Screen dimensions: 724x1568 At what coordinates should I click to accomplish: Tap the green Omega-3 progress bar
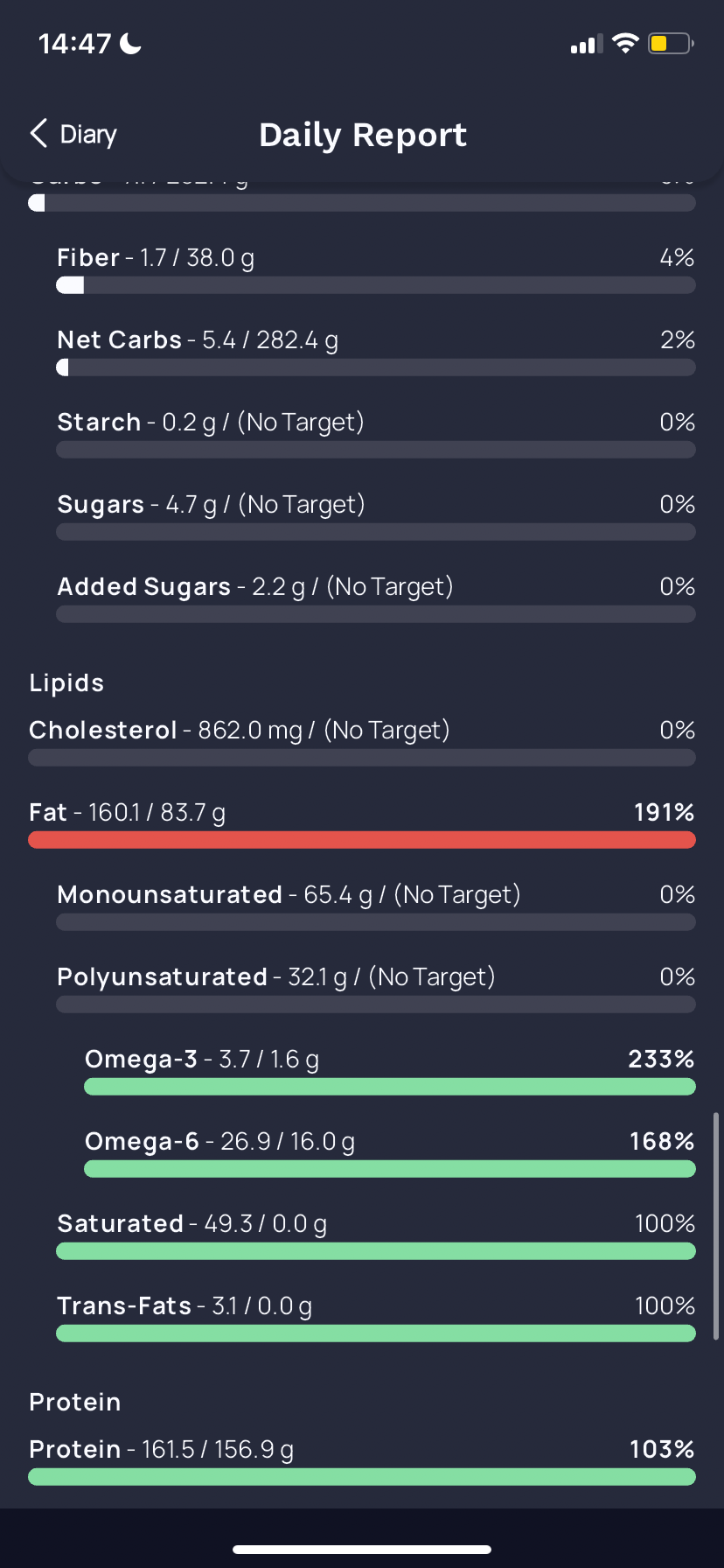[x=390, y=1087]
